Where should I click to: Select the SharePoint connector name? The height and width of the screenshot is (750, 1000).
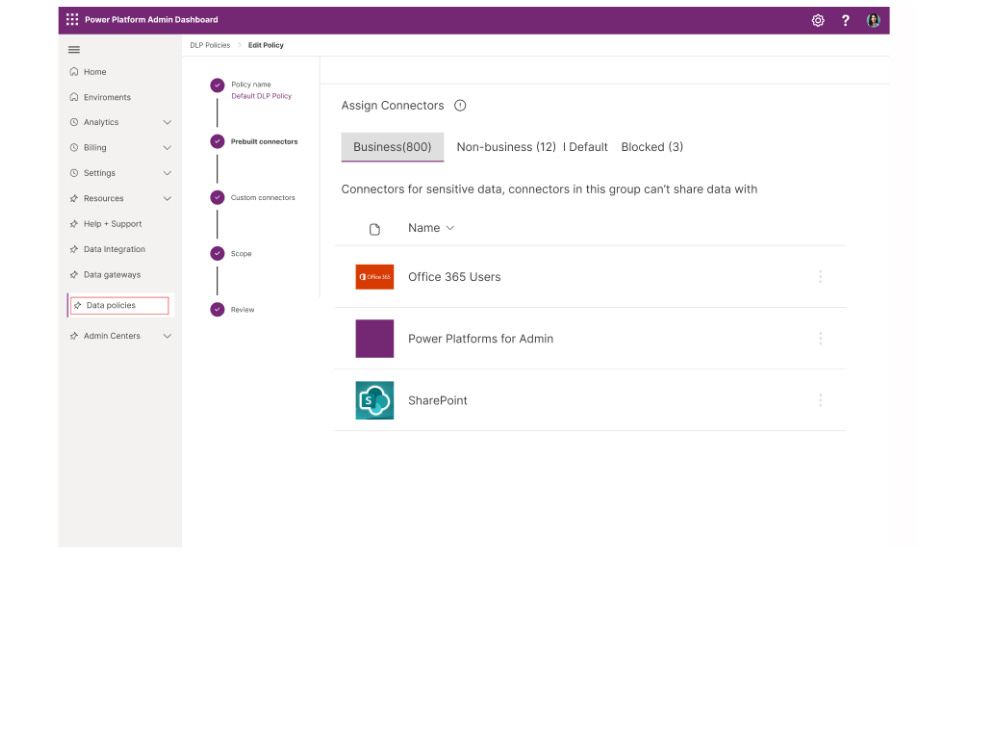pyautogui.click(x=438, y=401)
